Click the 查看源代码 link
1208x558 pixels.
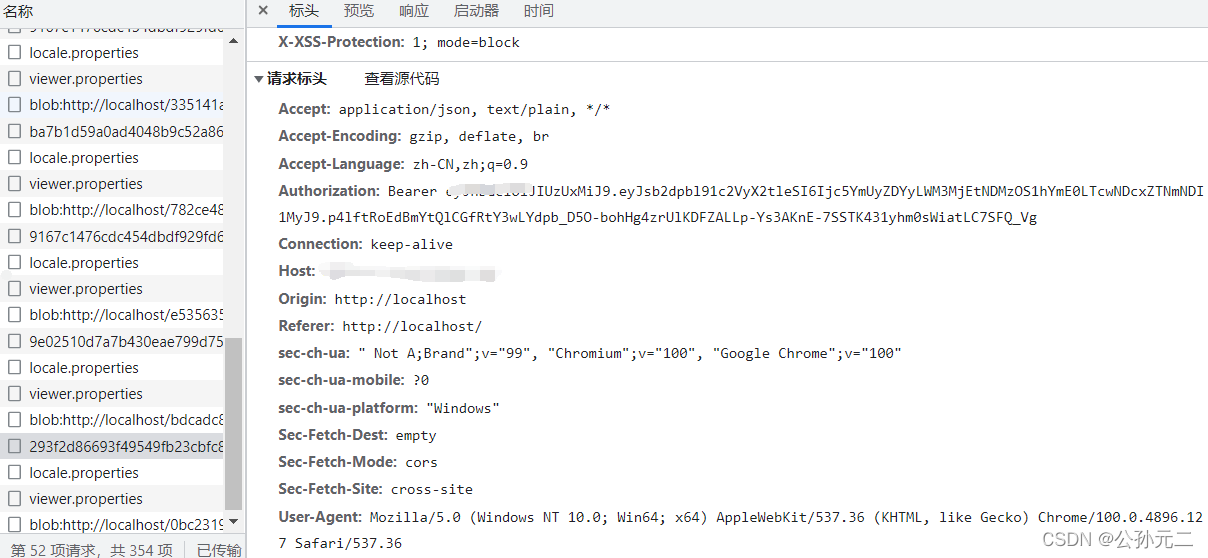coord(402,79)
